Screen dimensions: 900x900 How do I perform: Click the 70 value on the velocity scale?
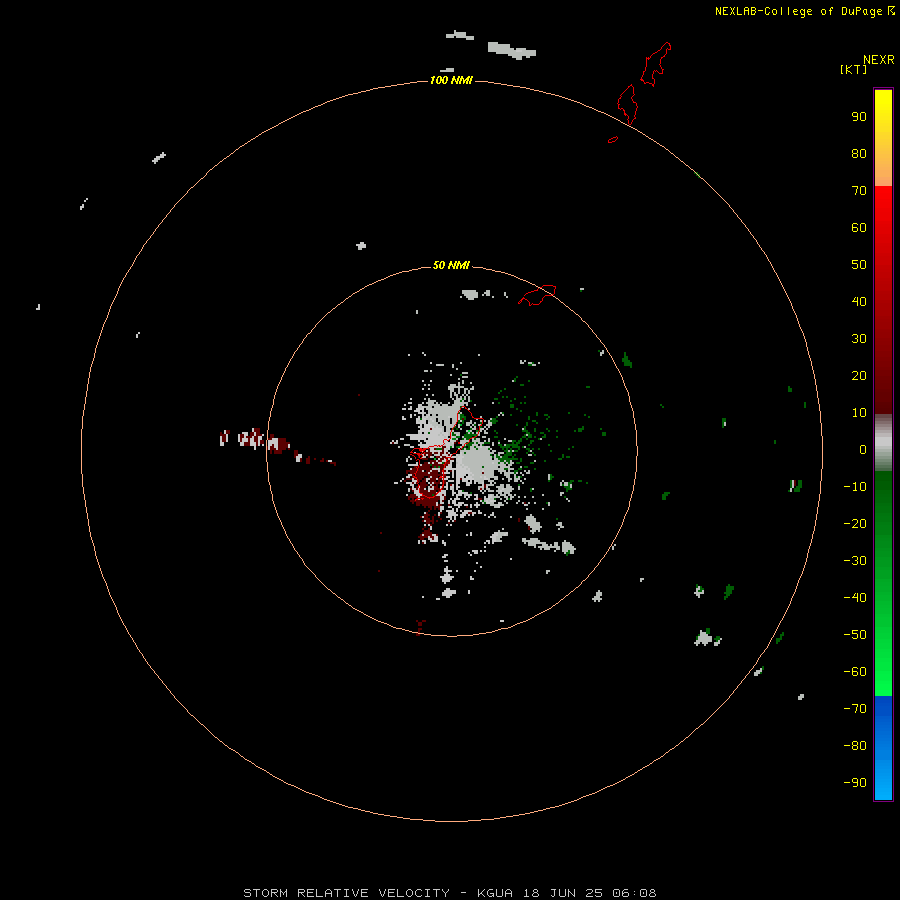pyautogui.click(x=859, y=191)
